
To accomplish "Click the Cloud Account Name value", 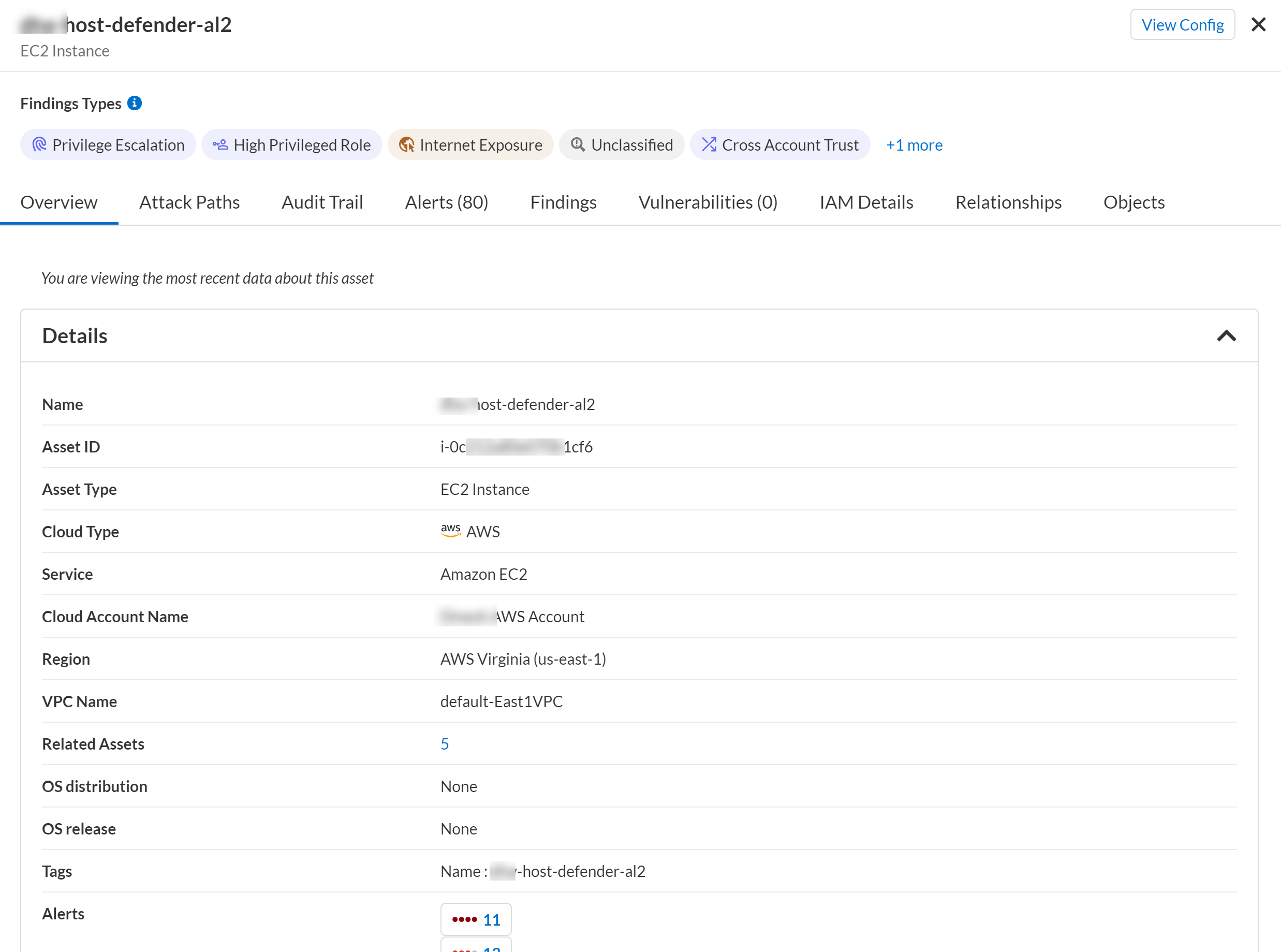I will [x=512, y=616].
